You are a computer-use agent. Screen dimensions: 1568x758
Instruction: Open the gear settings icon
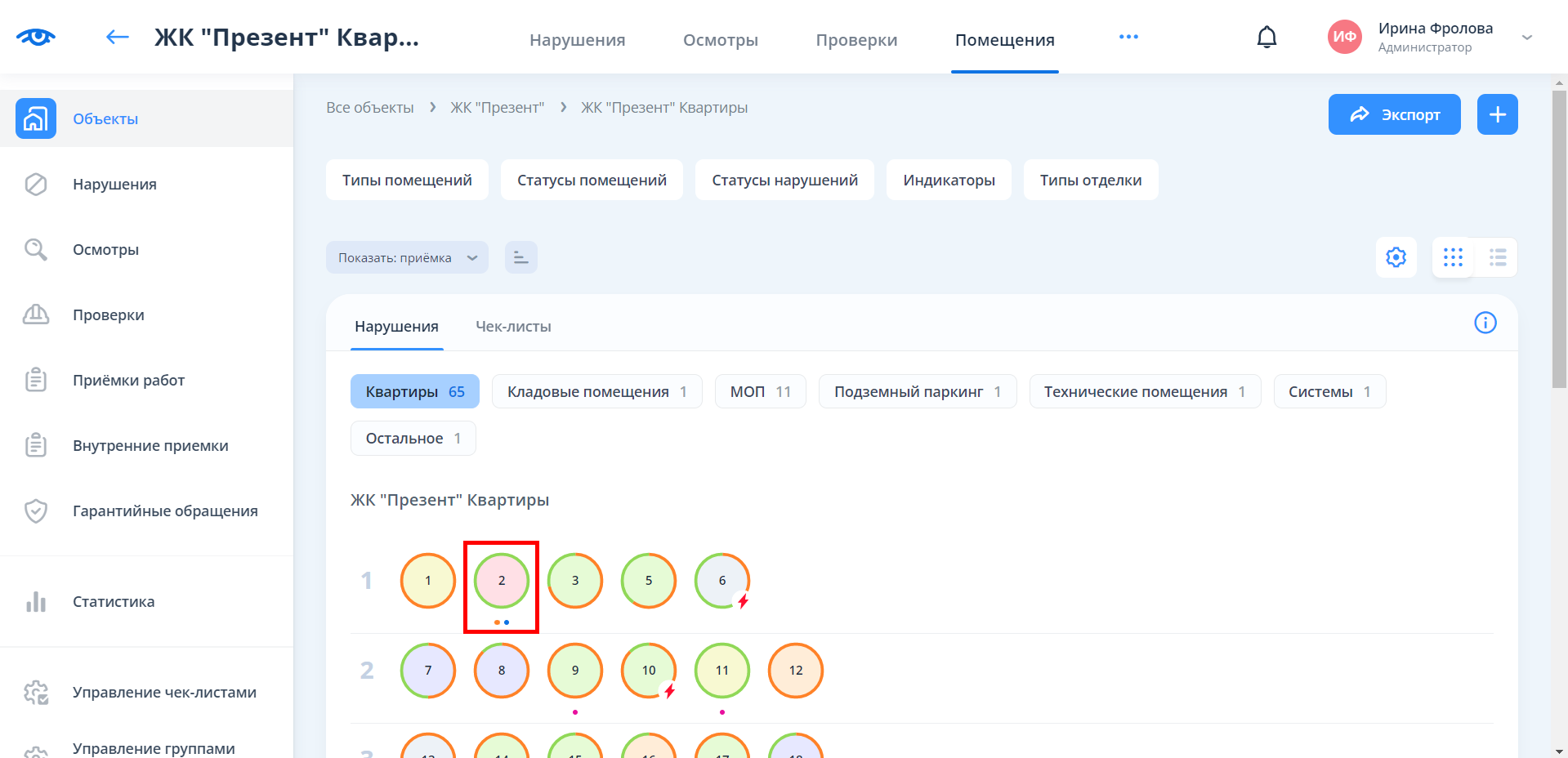tap(1396, 257)
